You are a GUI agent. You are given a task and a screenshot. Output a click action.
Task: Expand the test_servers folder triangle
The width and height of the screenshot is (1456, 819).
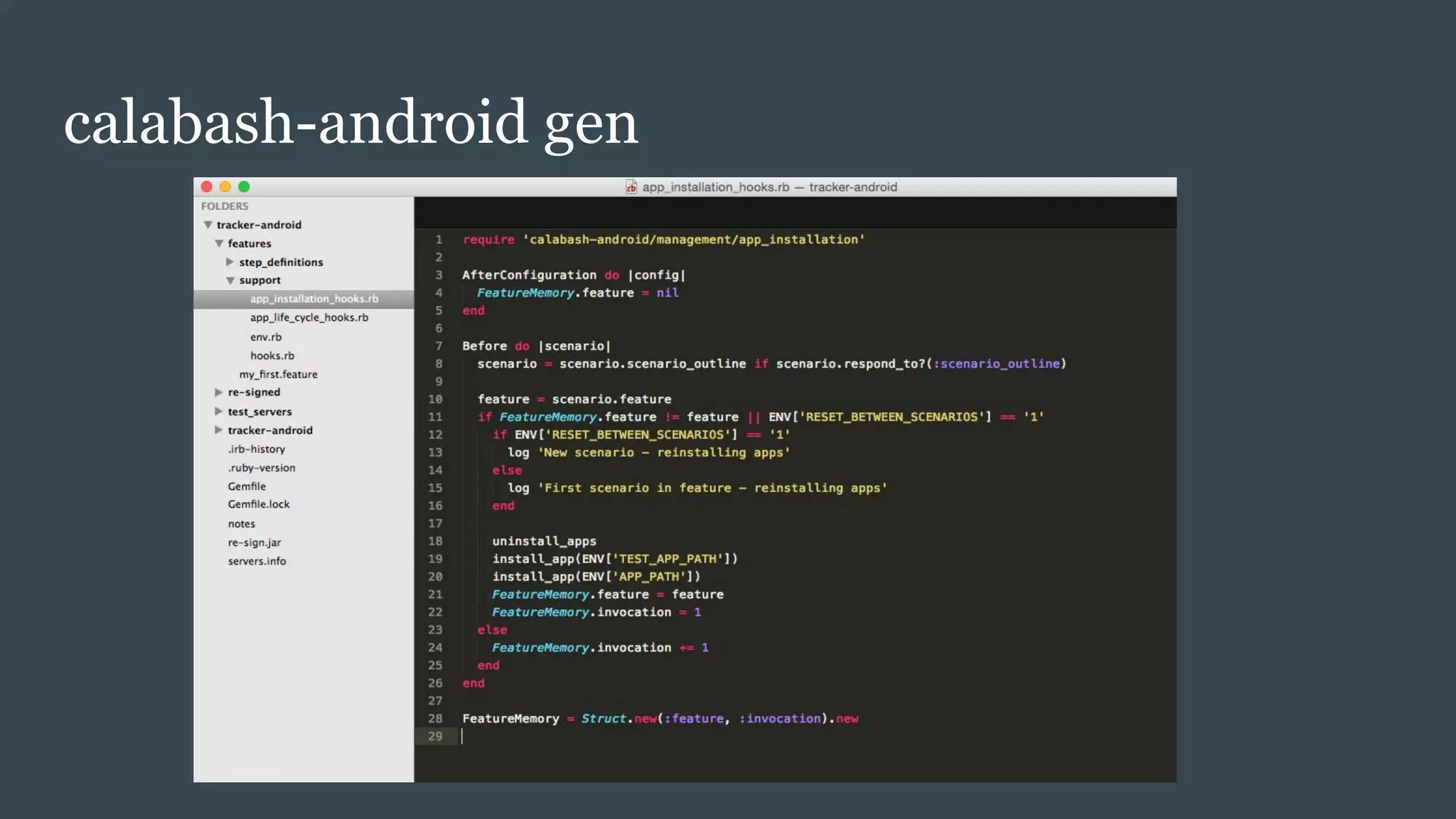pos(218,411)
